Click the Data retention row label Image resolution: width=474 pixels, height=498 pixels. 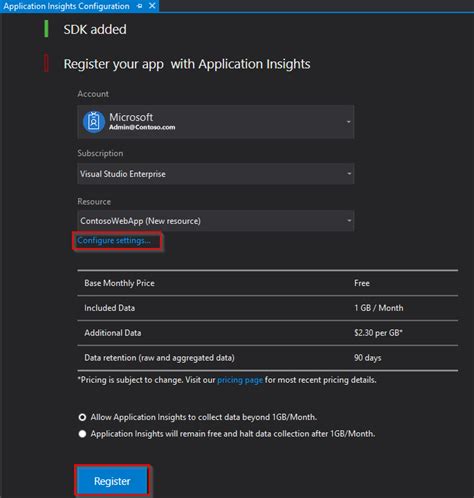click(159, 358)
